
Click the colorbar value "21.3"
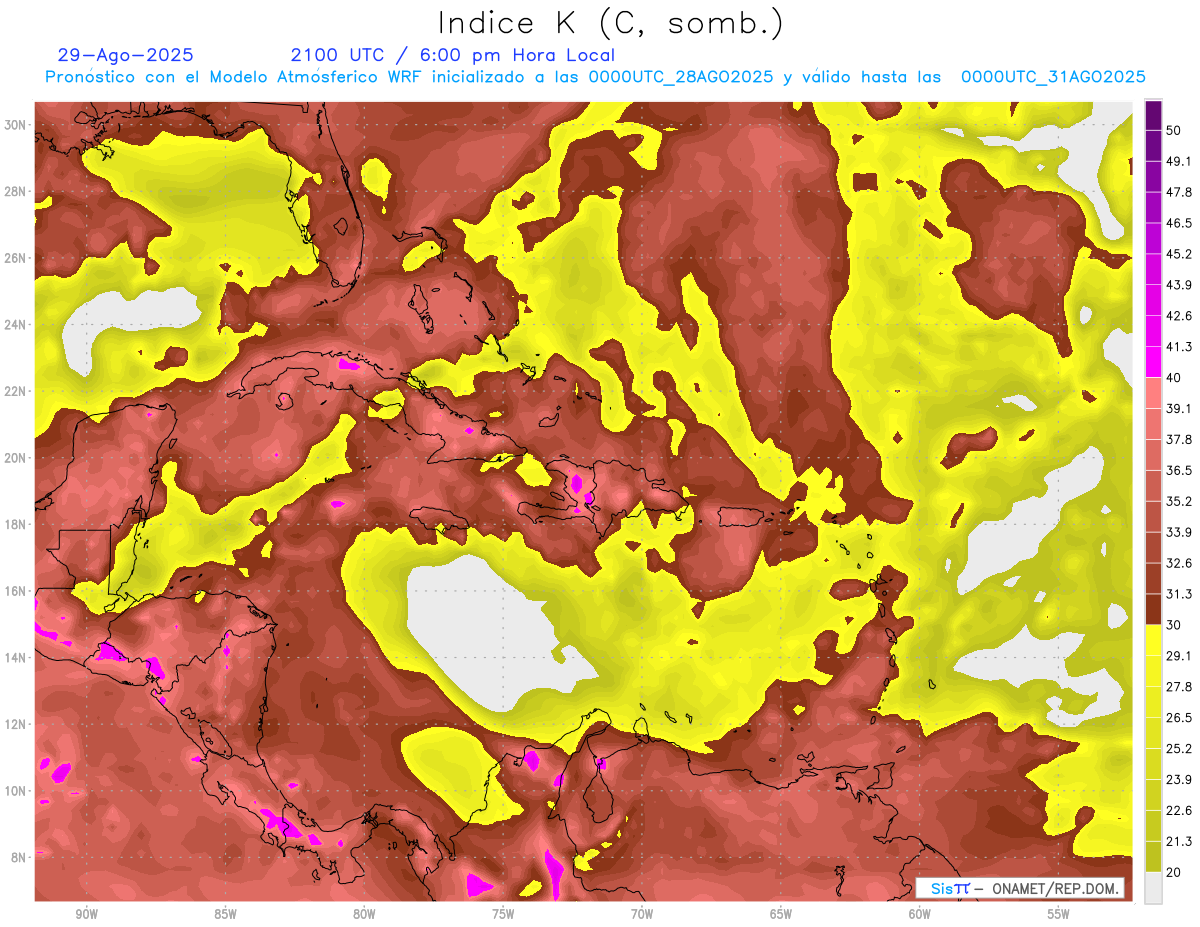coord(1179,841)
